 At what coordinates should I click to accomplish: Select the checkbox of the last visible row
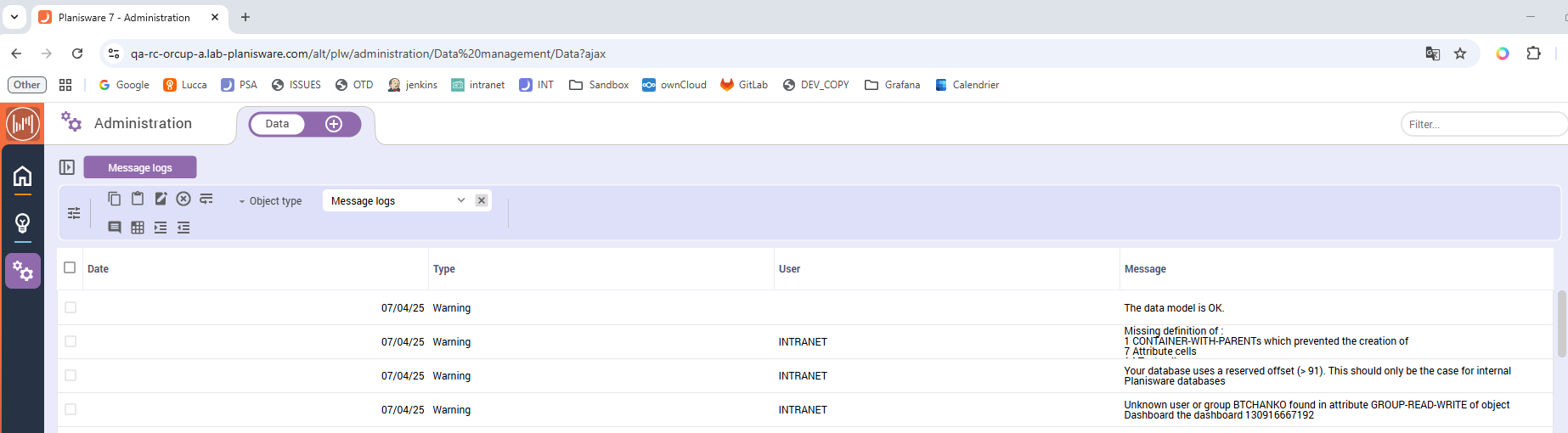point(71,409)
